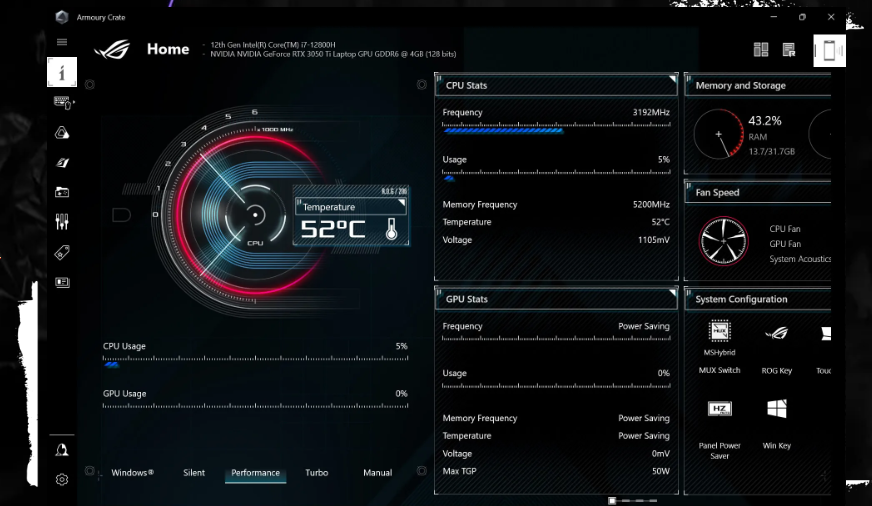
Task: Open the Scenario Profiles sliders icon
Action: pos(62,222)
